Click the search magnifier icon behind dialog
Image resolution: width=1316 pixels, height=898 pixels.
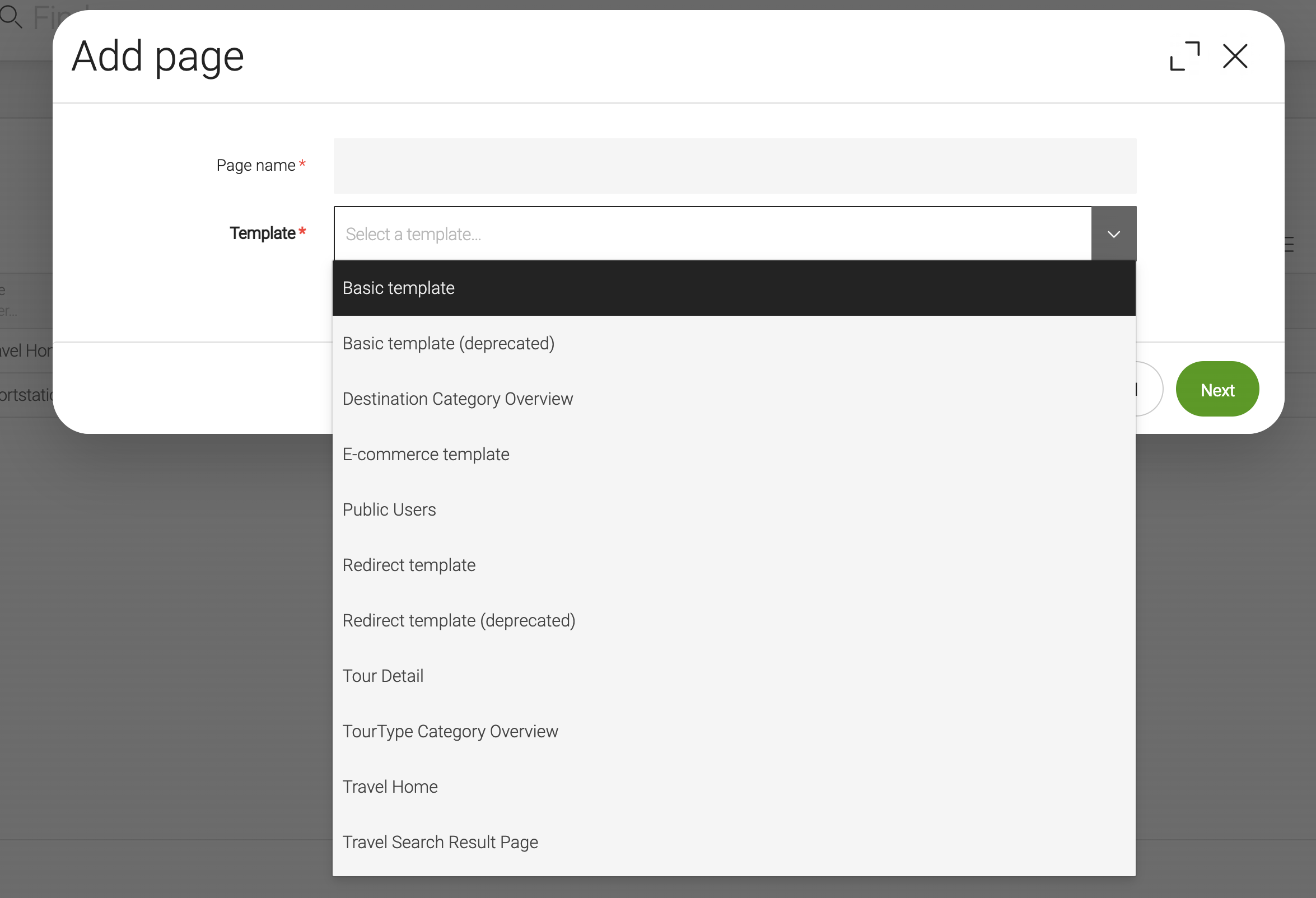11,17
